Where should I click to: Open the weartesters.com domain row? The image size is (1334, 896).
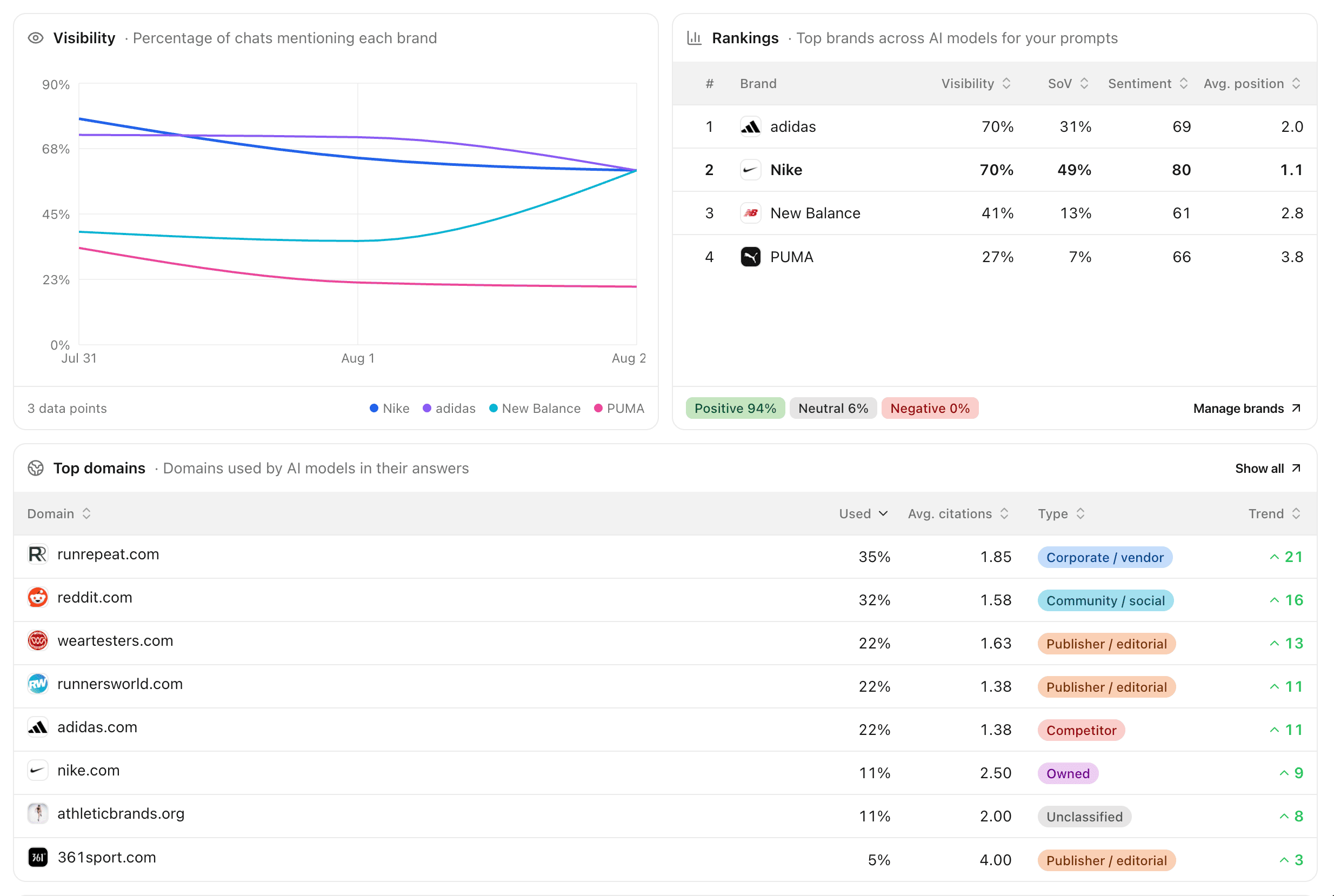click(x=665, y=644)
